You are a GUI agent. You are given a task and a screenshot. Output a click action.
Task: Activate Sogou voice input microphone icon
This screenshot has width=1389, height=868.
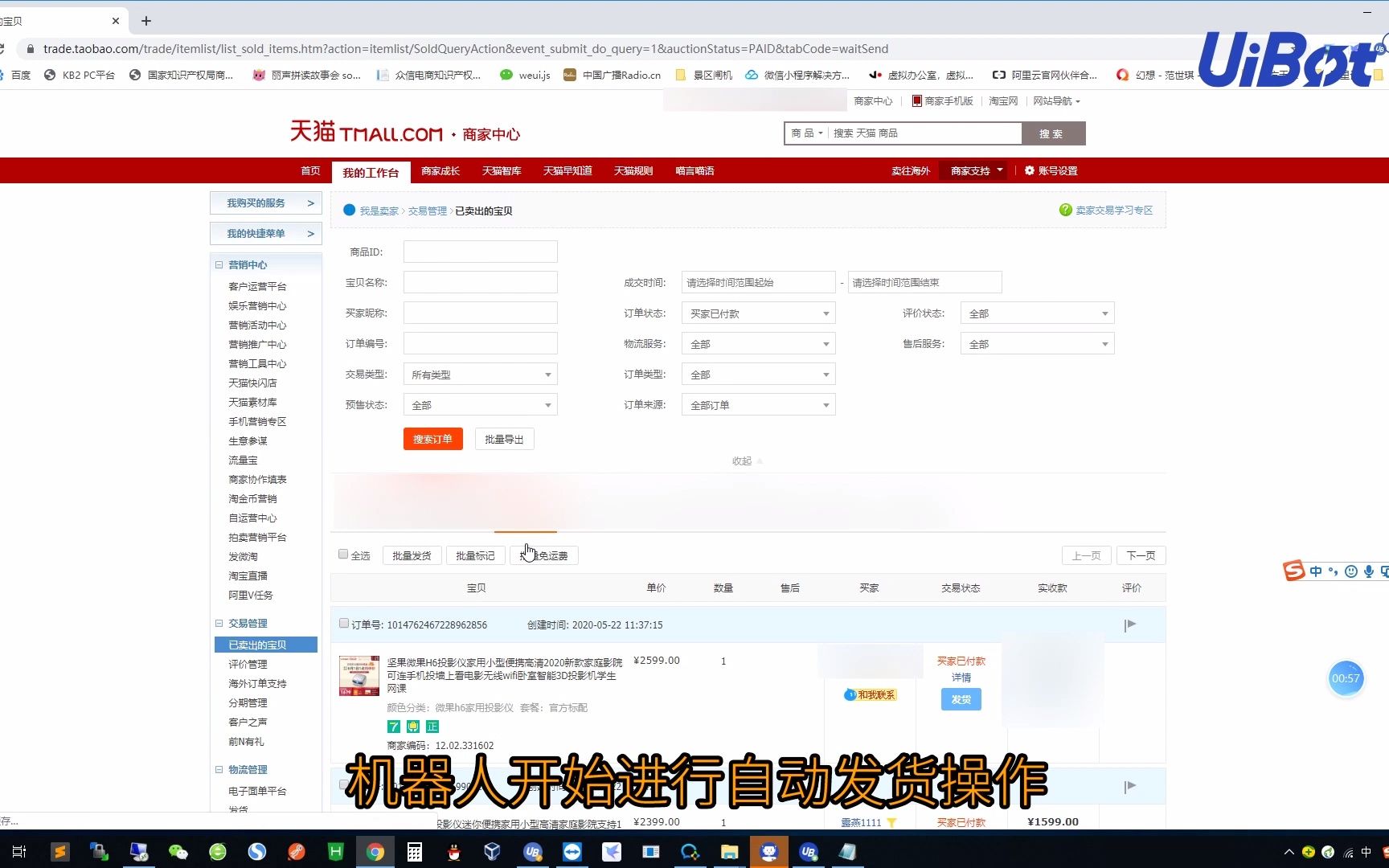[x=1369, y=571]
